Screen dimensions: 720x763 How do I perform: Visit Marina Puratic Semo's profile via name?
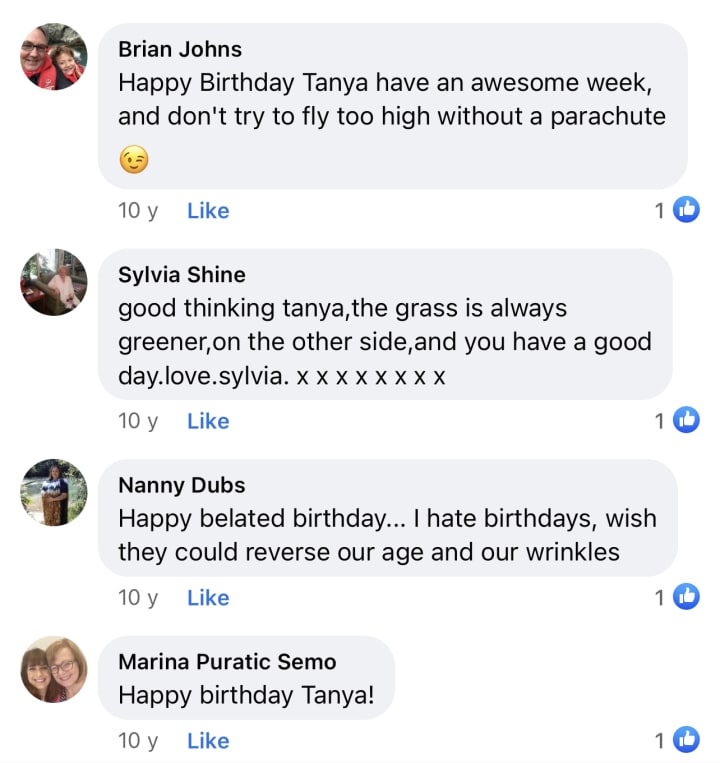(227, 661)
